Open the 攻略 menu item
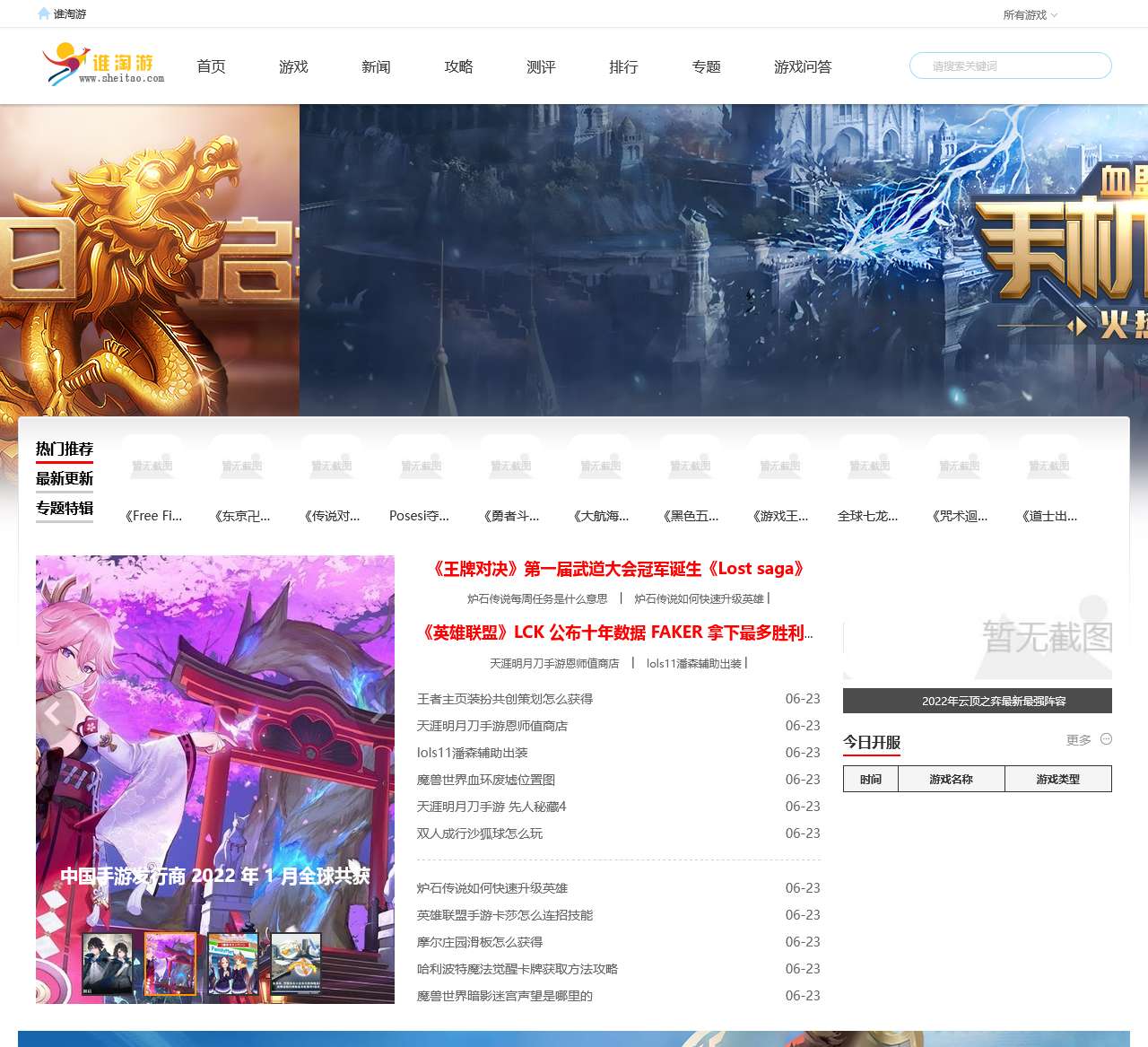 [x=458, y=66]
